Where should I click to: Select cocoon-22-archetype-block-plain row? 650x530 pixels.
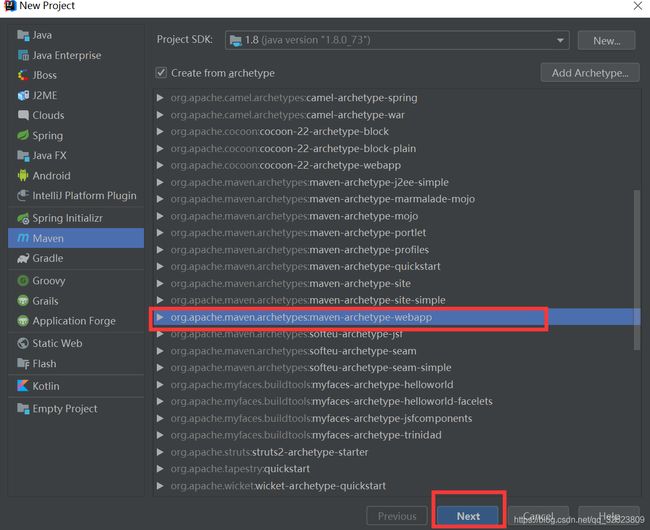tap(397, 148)
